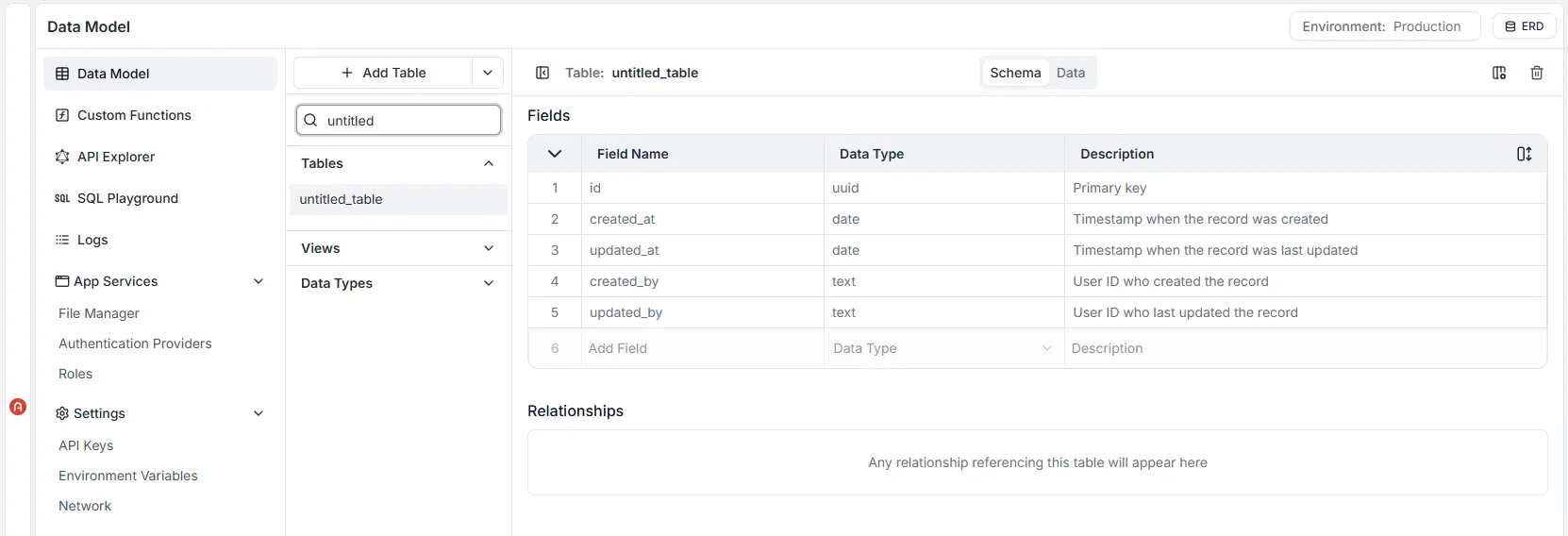
Task: Click the red badge icon on left edge
Action: [18, 407]
